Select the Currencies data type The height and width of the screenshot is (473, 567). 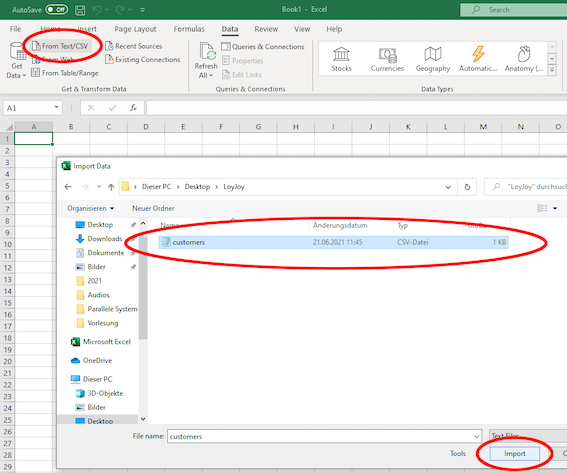click(387, 59)
